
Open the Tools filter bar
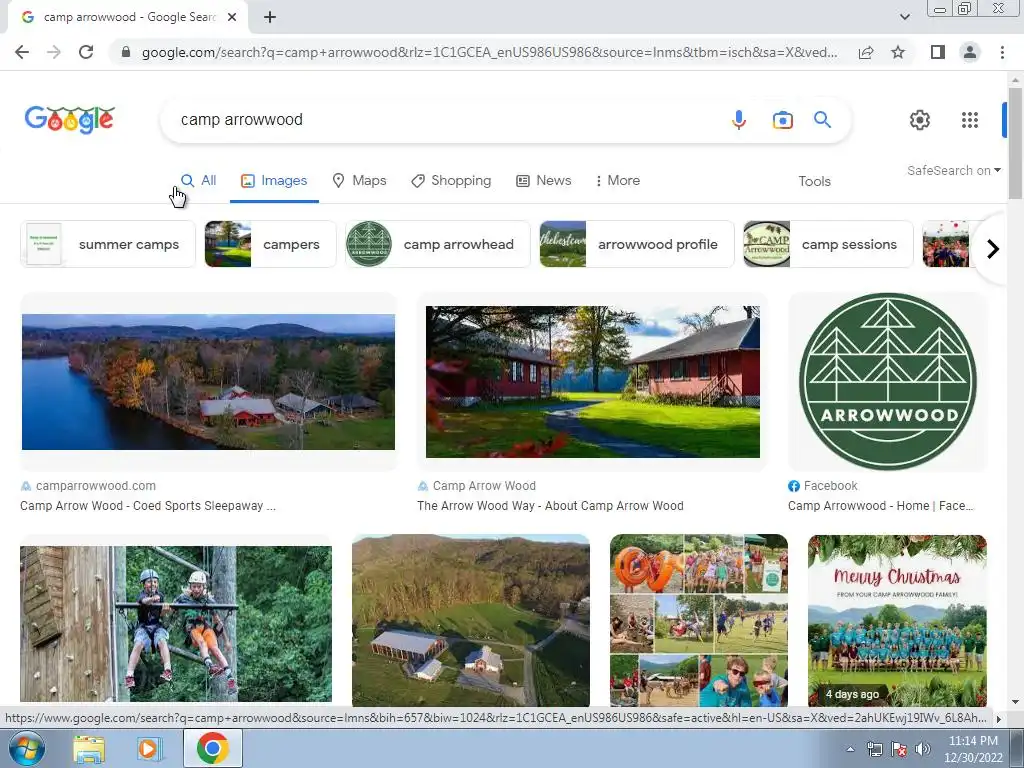coord(814,182)
